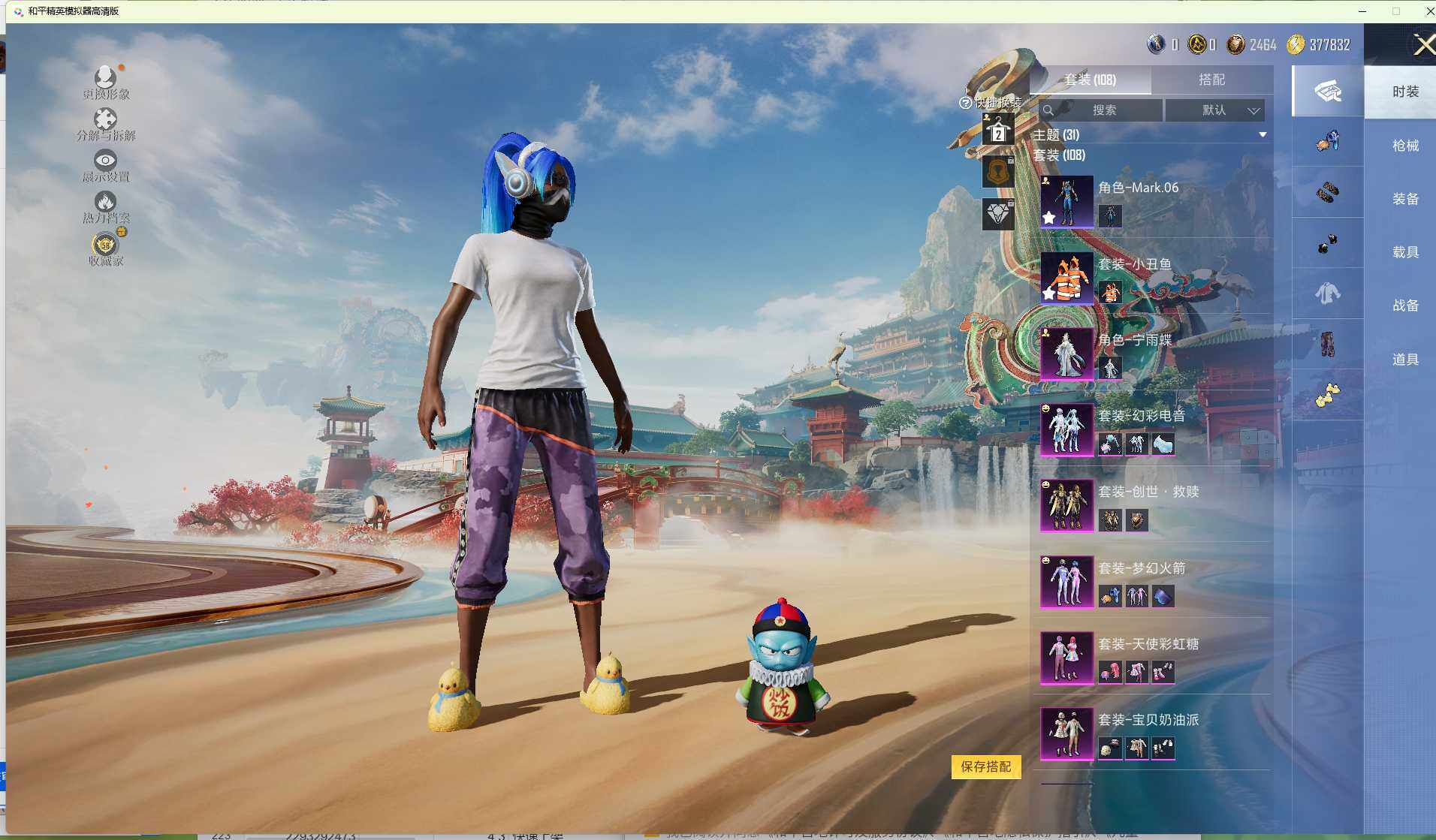This screenshot has width=1436, height=840.
Task: Click the blue token currency icon
Action: click(1156, 44)
